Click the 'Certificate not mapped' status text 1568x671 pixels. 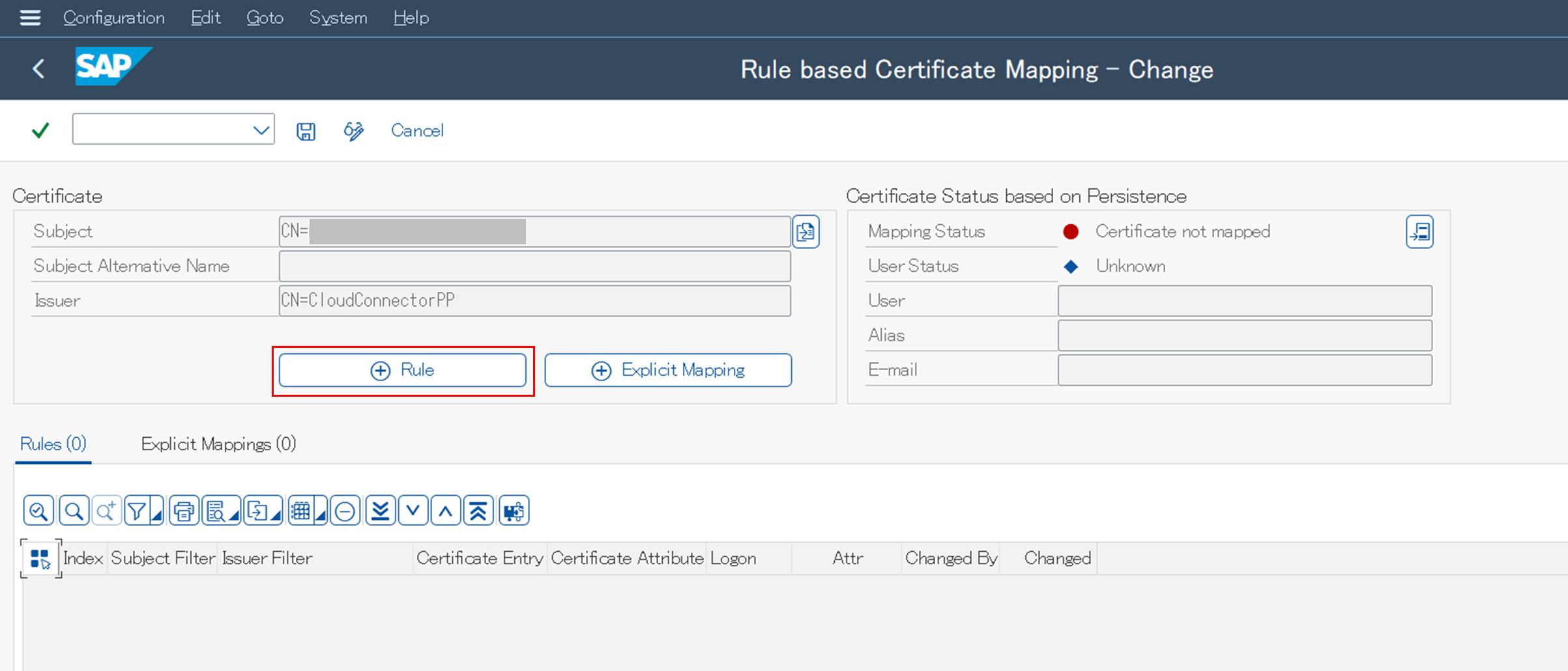click(x=1183, y=232)
